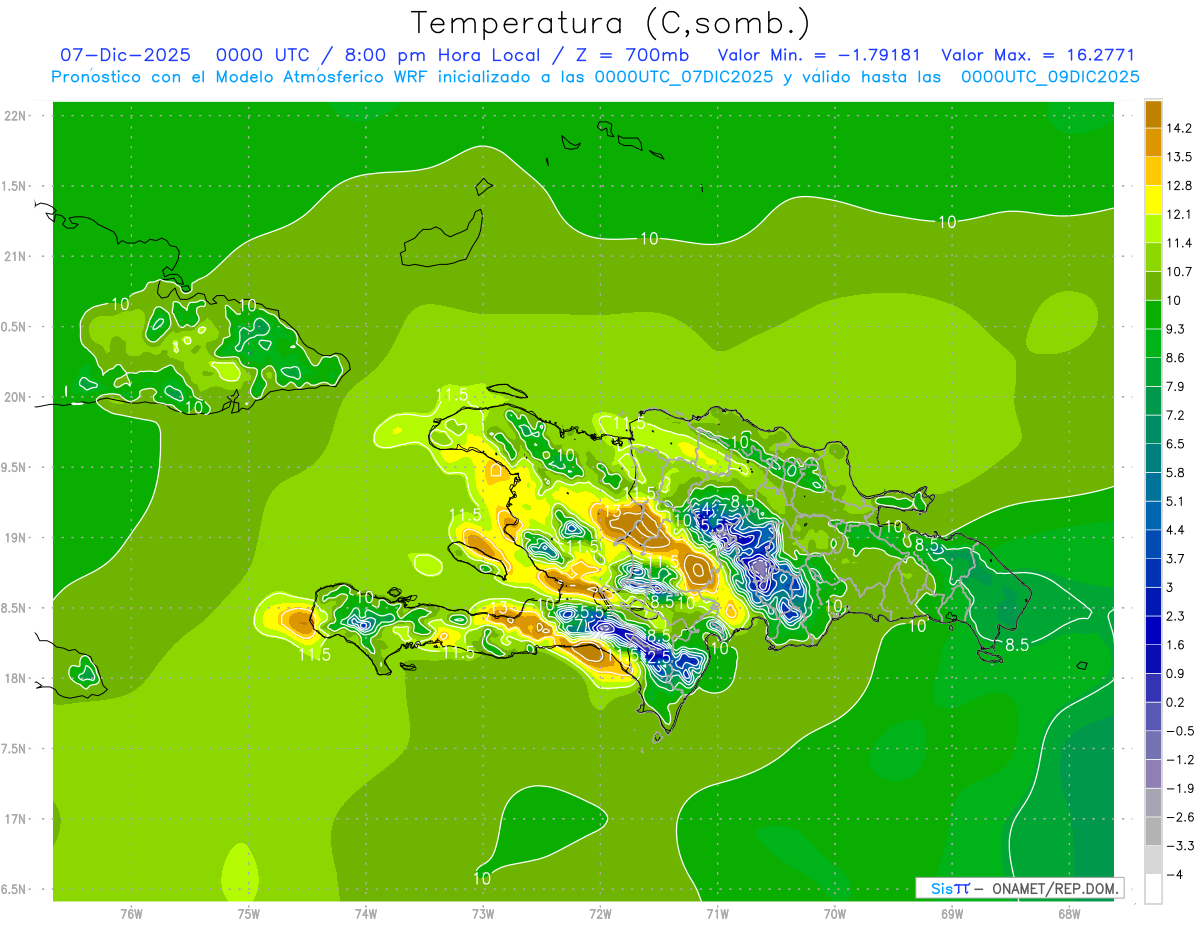The width and height of the screenshot is (1200, 927).
Task: Click the colorbar value "12.1"
Action: coord(1179,215)
